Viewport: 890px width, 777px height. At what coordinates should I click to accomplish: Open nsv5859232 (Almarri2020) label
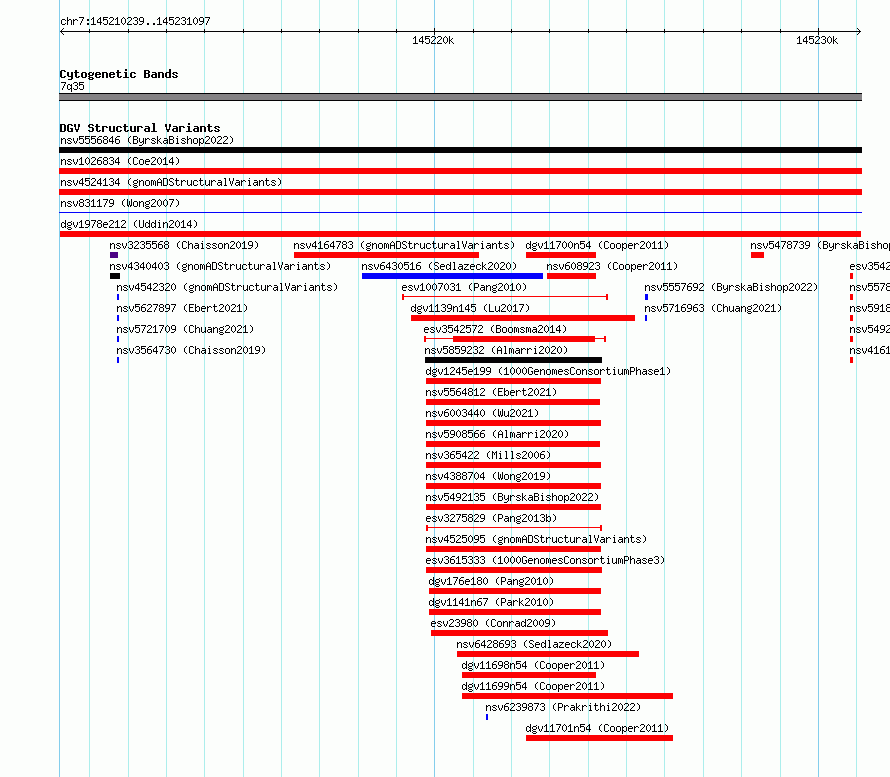[496, 350]
